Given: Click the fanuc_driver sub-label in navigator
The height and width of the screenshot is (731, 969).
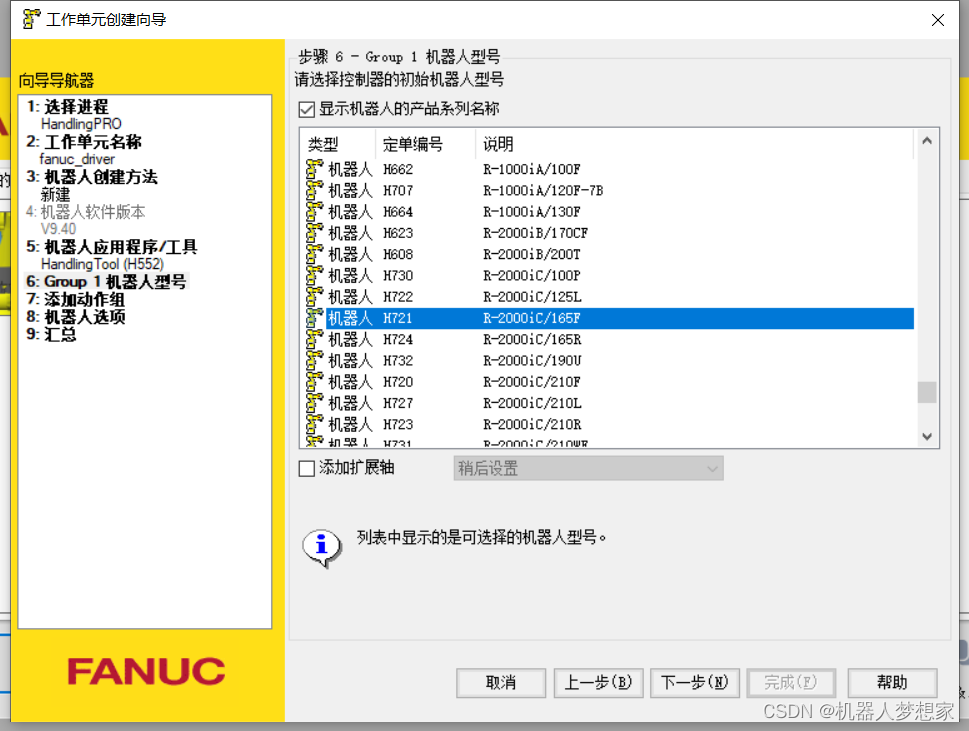Looking at the screenshot, I should click(x=77, y=159).
